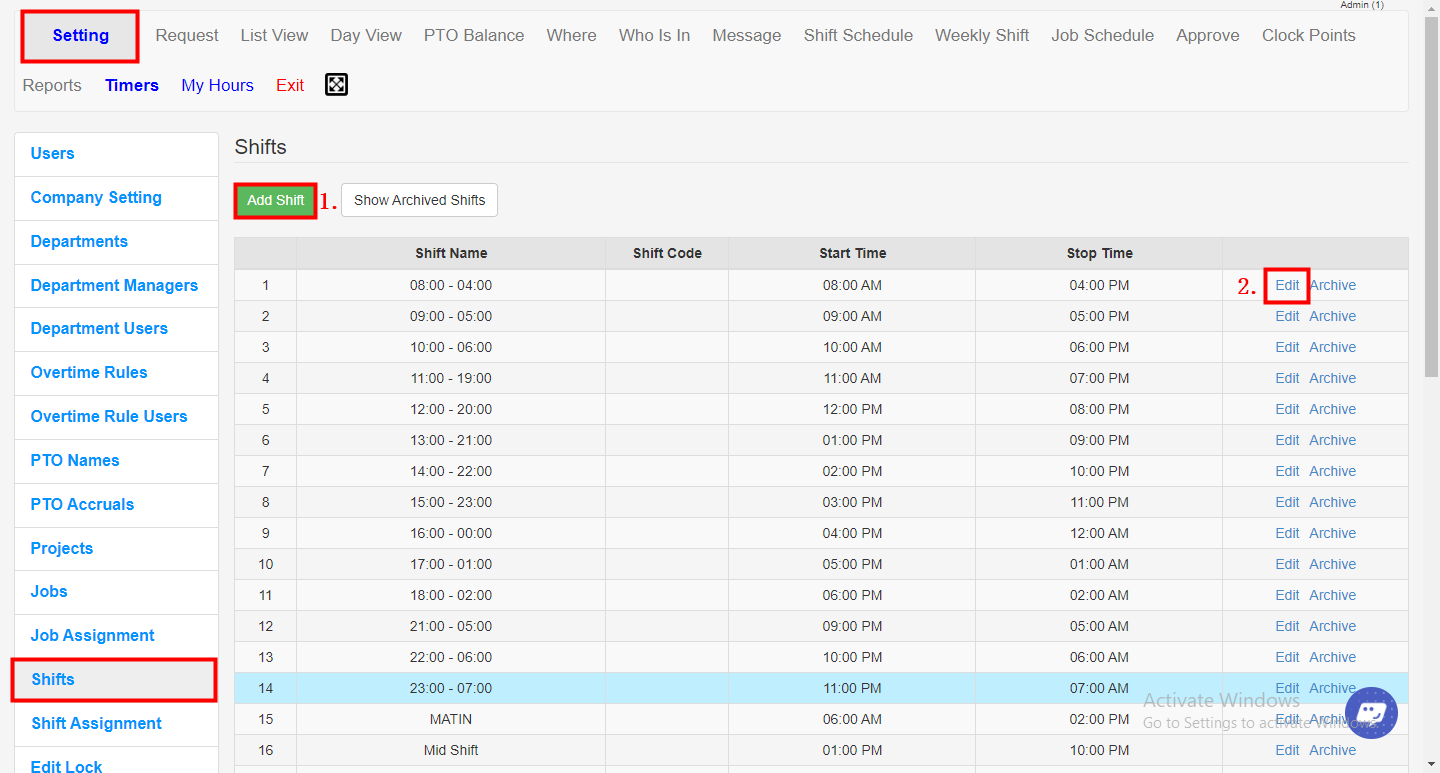The image size is (1440, 773).
Task: Open Overtime Rule Users in sidebar
Action: [x=116, y=417]
